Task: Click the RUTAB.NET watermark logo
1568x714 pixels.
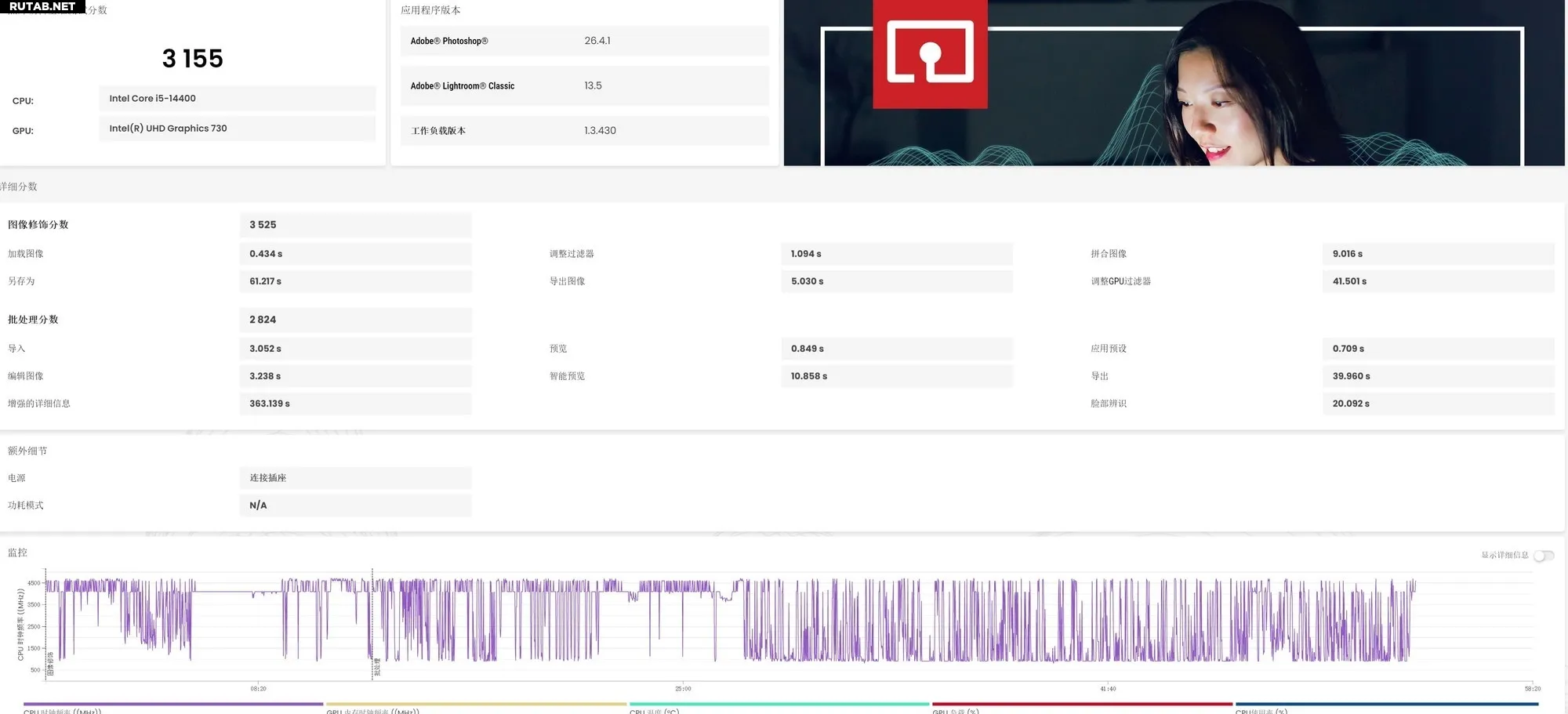Action: click(42, 6)
